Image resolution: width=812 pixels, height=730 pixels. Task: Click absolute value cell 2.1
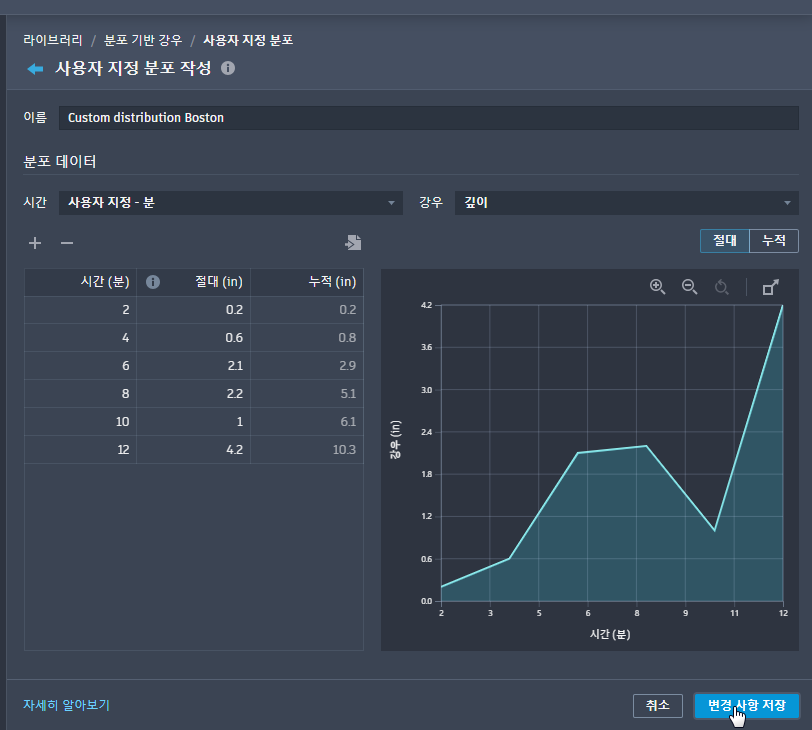pos(194,366)
